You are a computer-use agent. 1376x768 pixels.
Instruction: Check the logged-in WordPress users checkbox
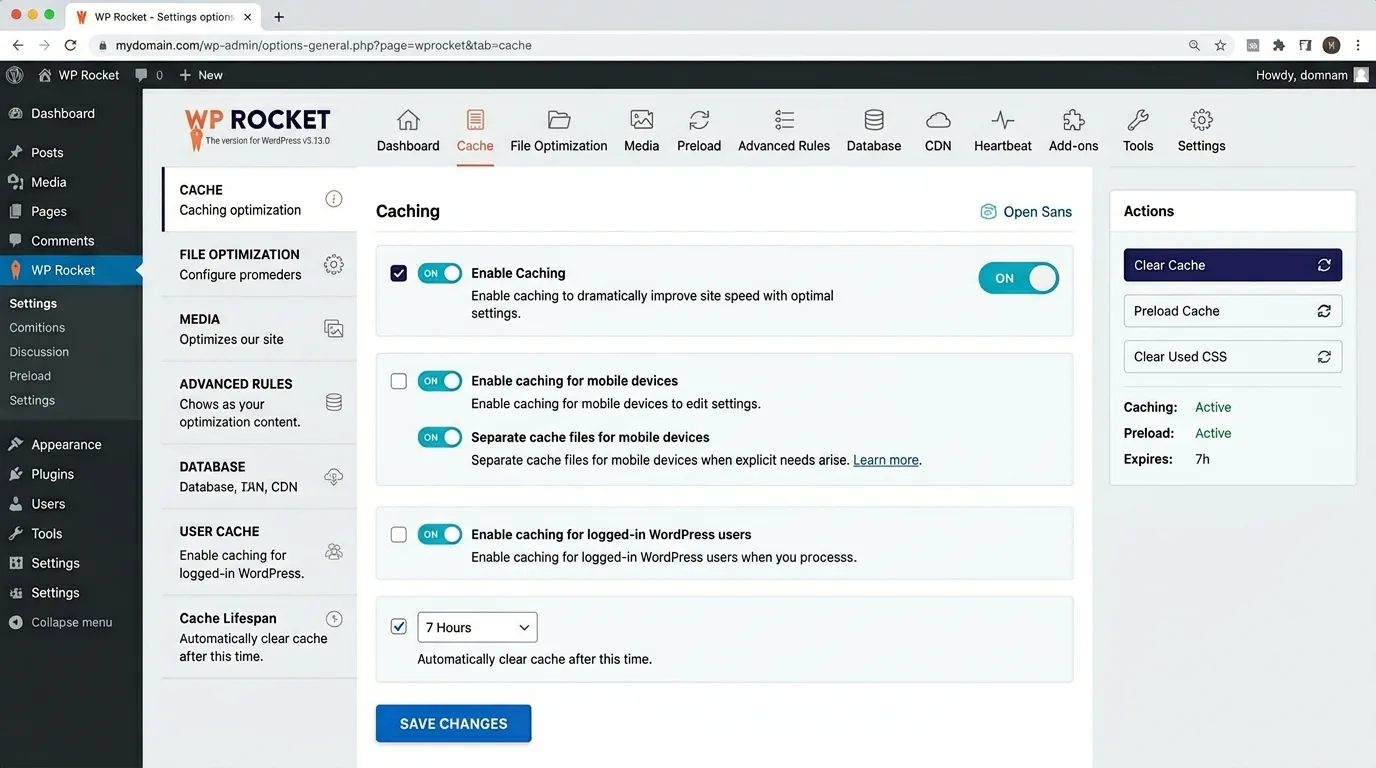click(x=399, y=535)
